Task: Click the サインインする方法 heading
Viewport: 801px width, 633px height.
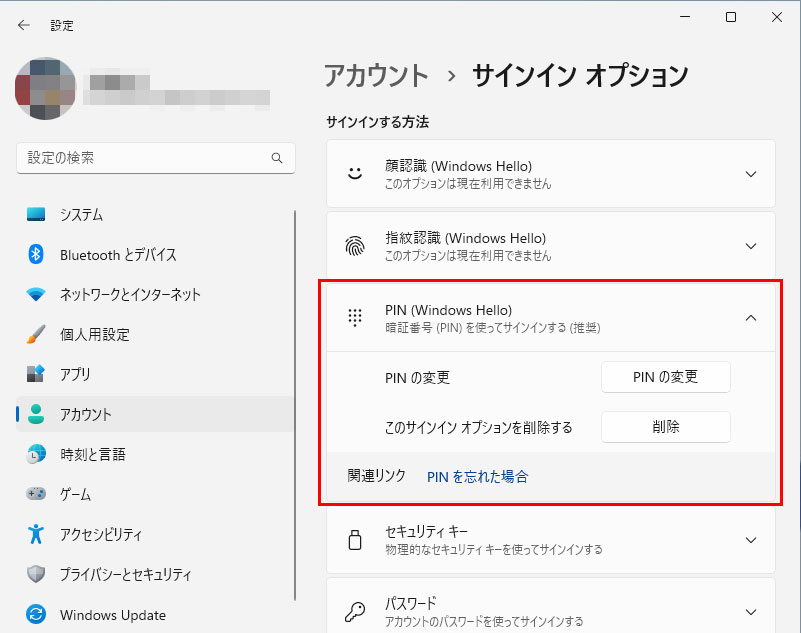Action: coord(378,122)
